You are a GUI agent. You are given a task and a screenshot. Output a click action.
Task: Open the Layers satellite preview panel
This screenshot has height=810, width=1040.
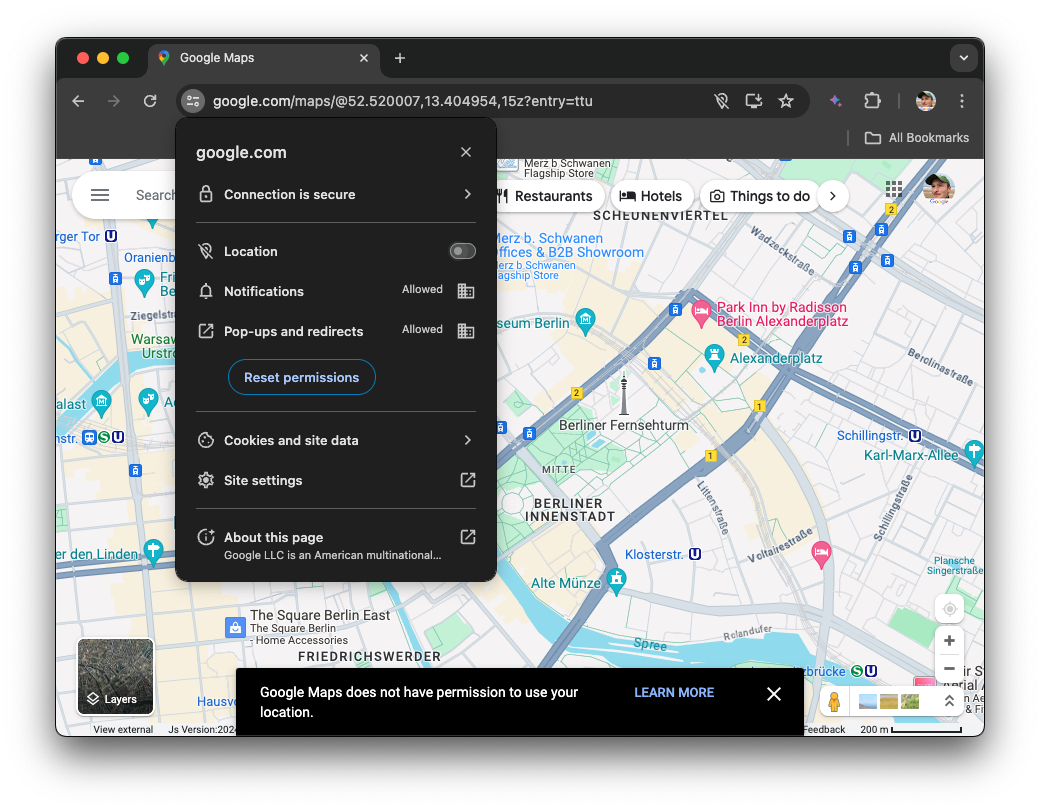pyautogui.click(x=115, y=677)
